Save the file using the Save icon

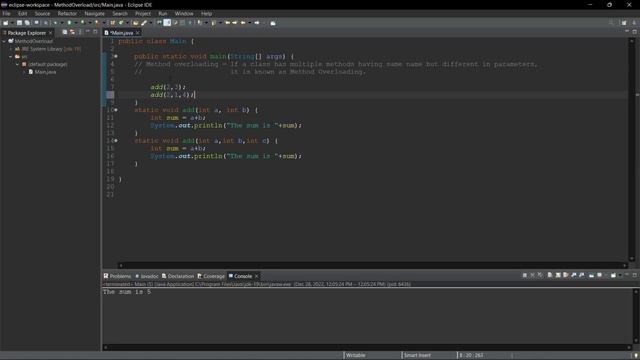[x=19, y=23]
